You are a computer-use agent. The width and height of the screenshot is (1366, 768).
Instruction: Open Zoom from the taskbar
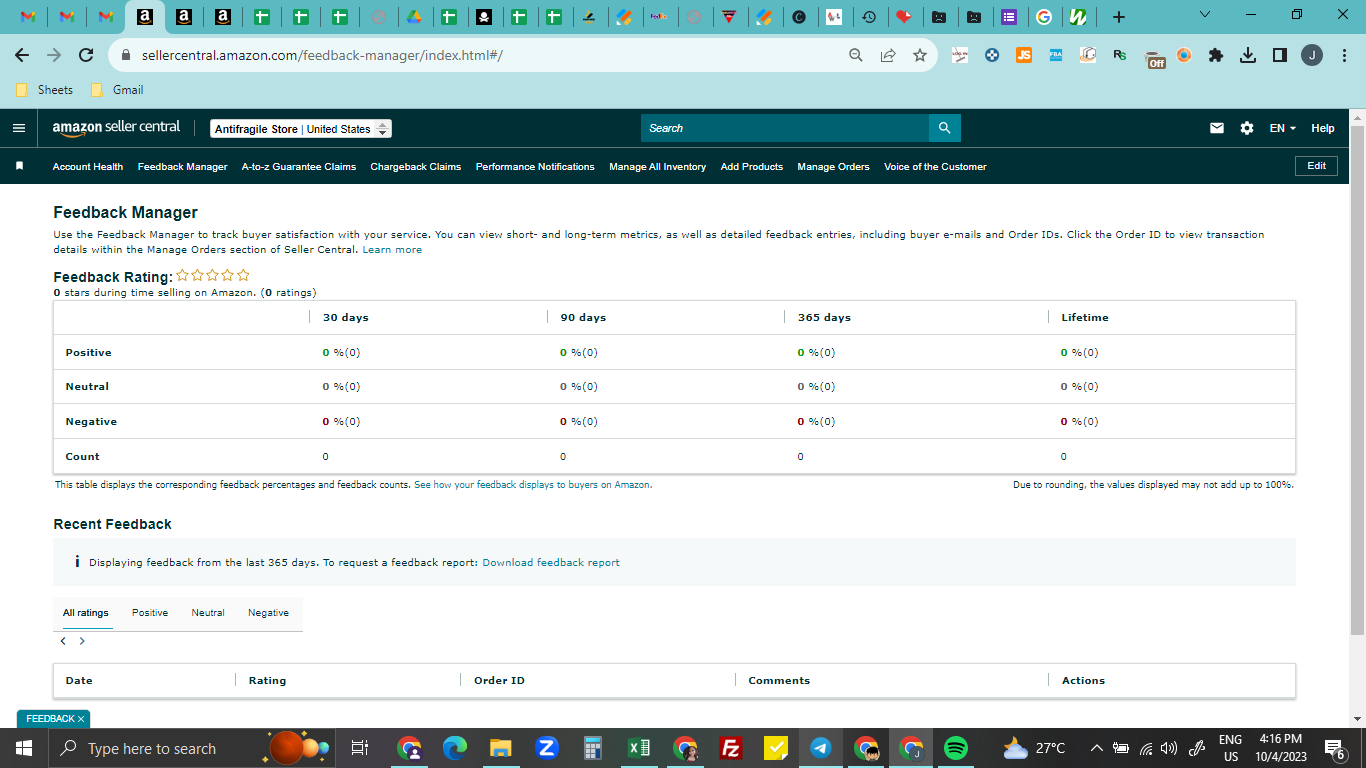[x=546, y=748]
